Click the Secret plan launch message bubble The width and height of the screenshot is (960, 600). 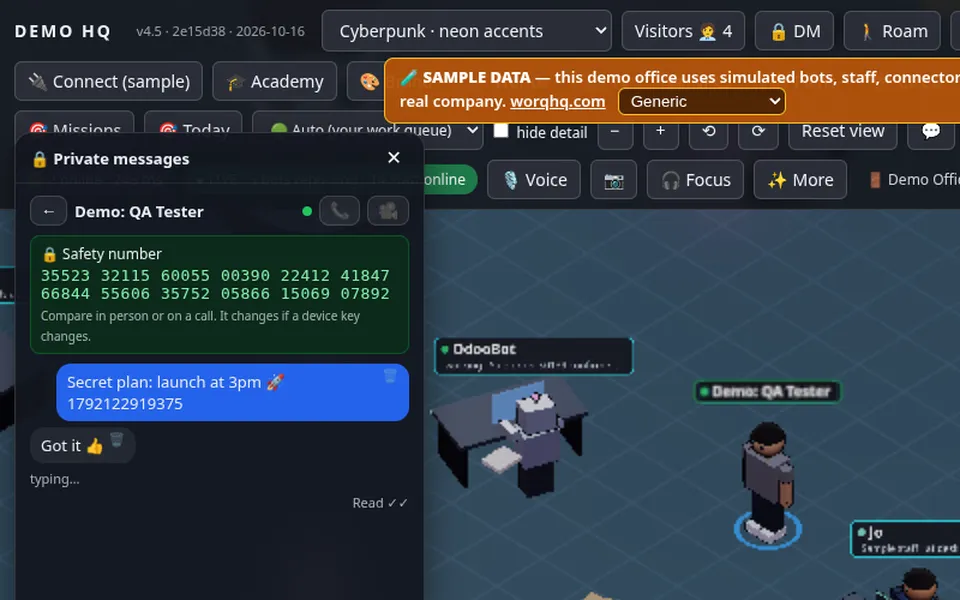point(233,392)
